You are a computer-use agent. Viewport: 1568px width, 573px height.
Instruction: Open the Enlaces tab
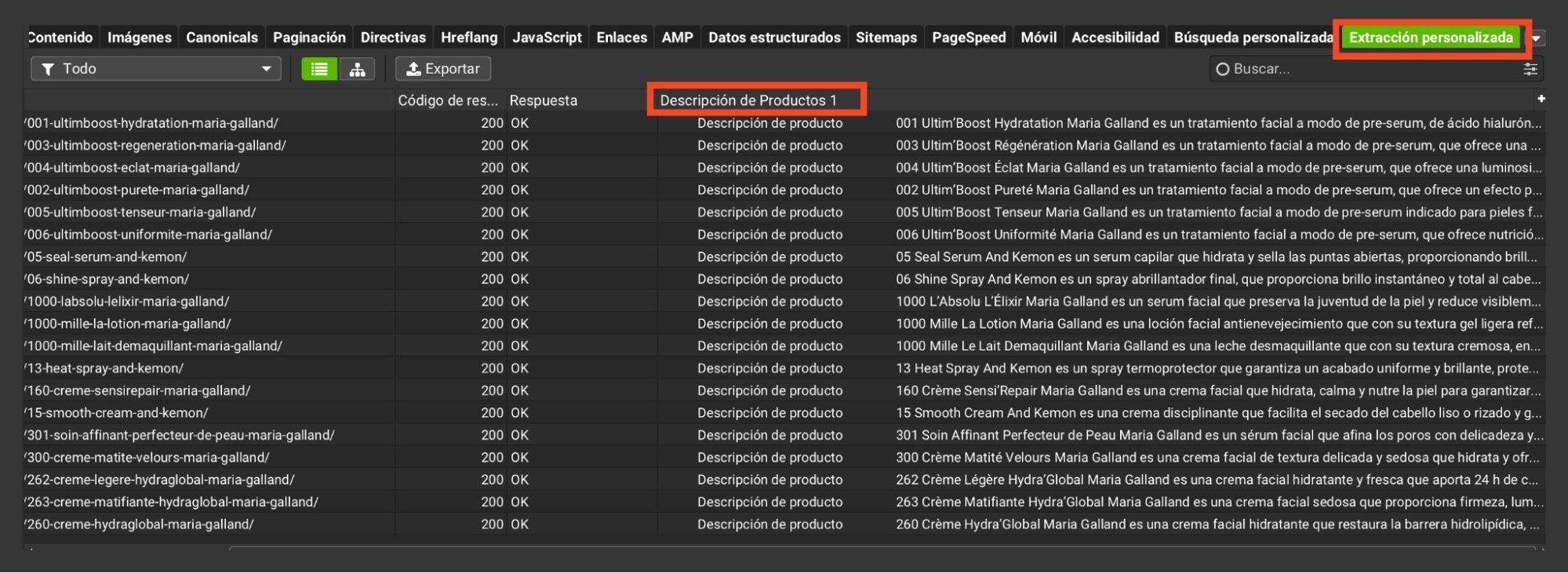[x=621, y=37]
